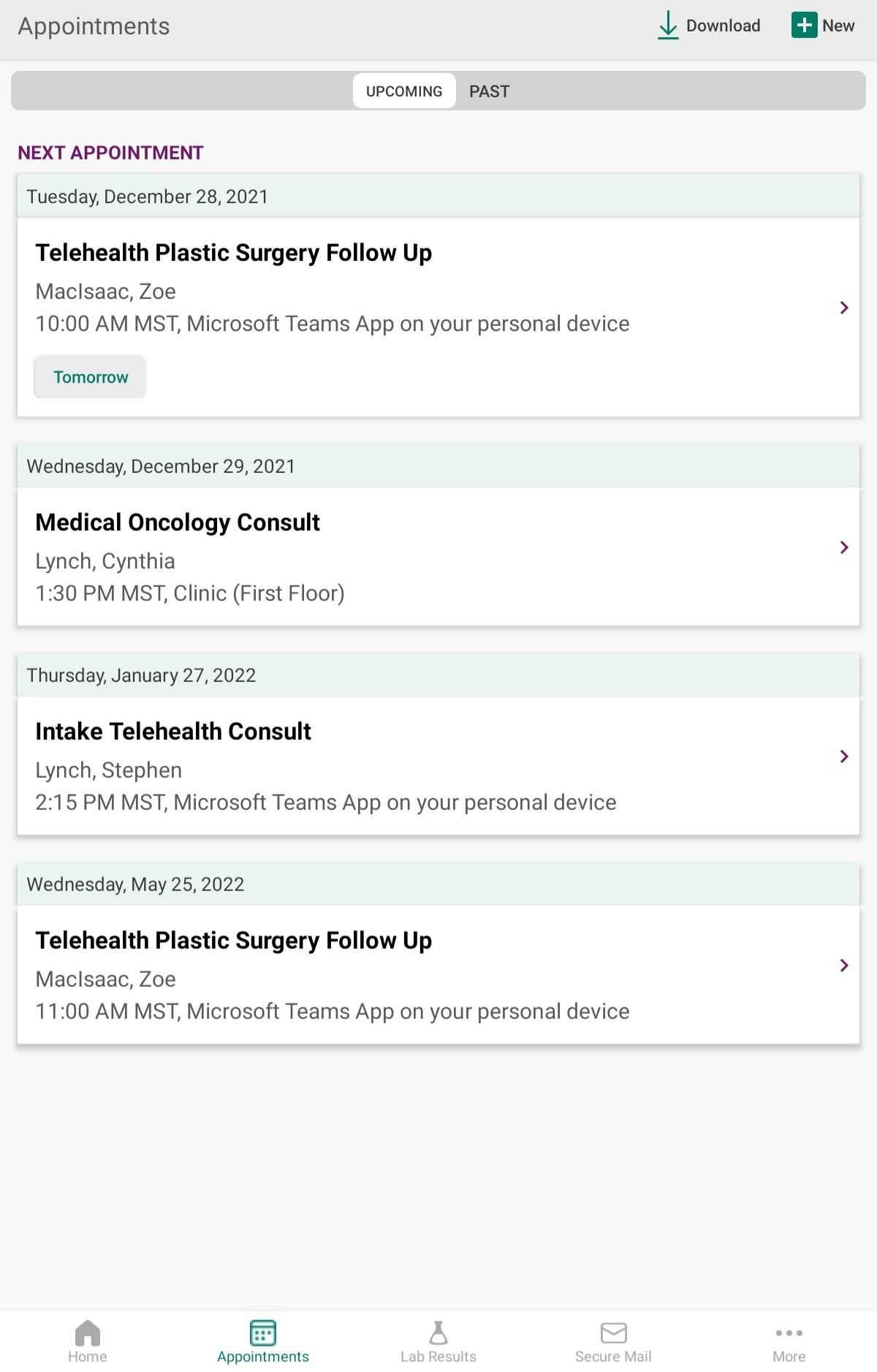The height and width of the screenshot is (1372, 877).
Task: Open the Intake Telehealth Consult title
Action: [173, 732]
